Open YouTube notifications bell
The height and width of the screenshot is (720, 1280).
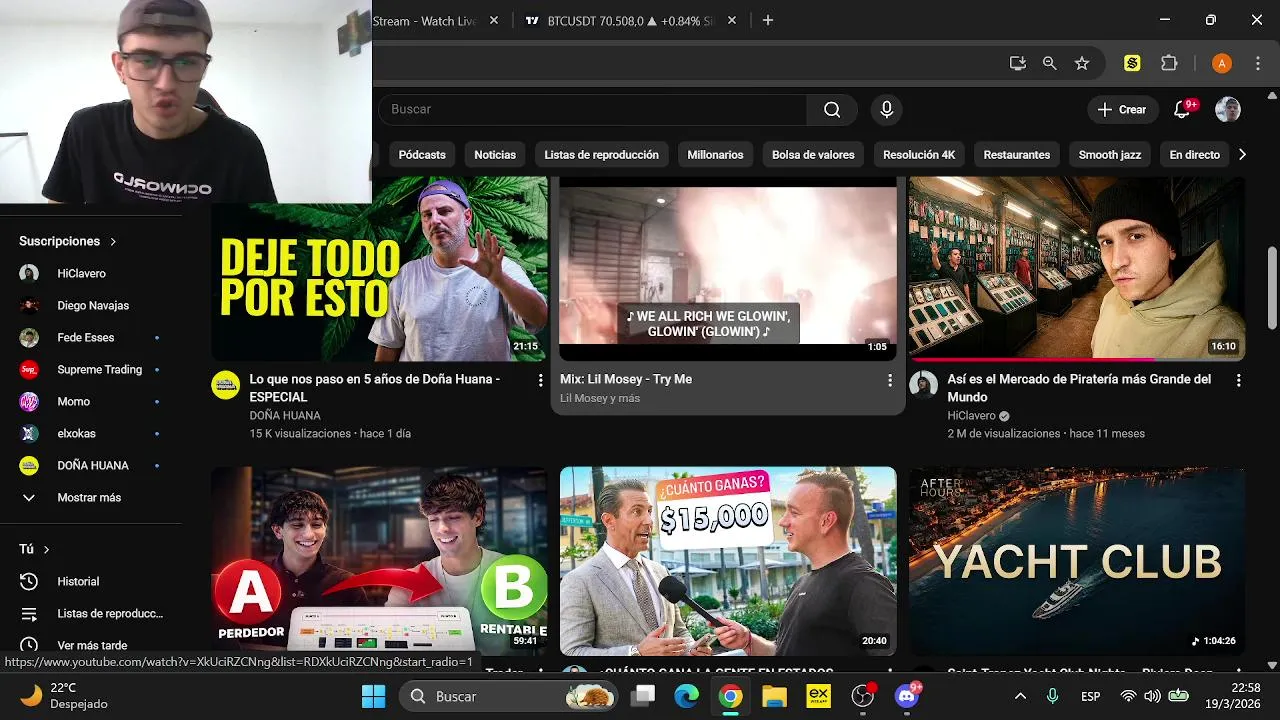coord(1182,110)
